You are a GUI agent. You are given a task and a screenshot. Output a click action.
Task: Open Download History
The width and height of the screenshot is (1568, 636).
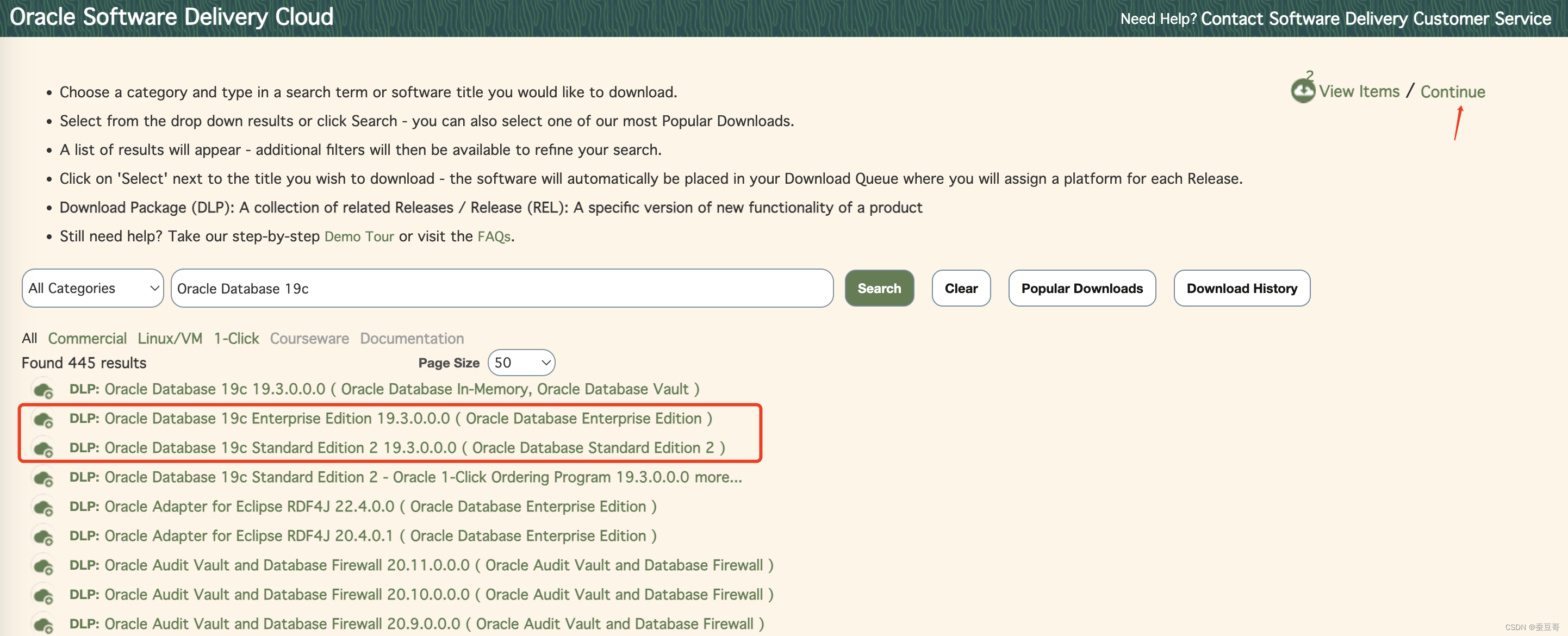click(1242, 288)
